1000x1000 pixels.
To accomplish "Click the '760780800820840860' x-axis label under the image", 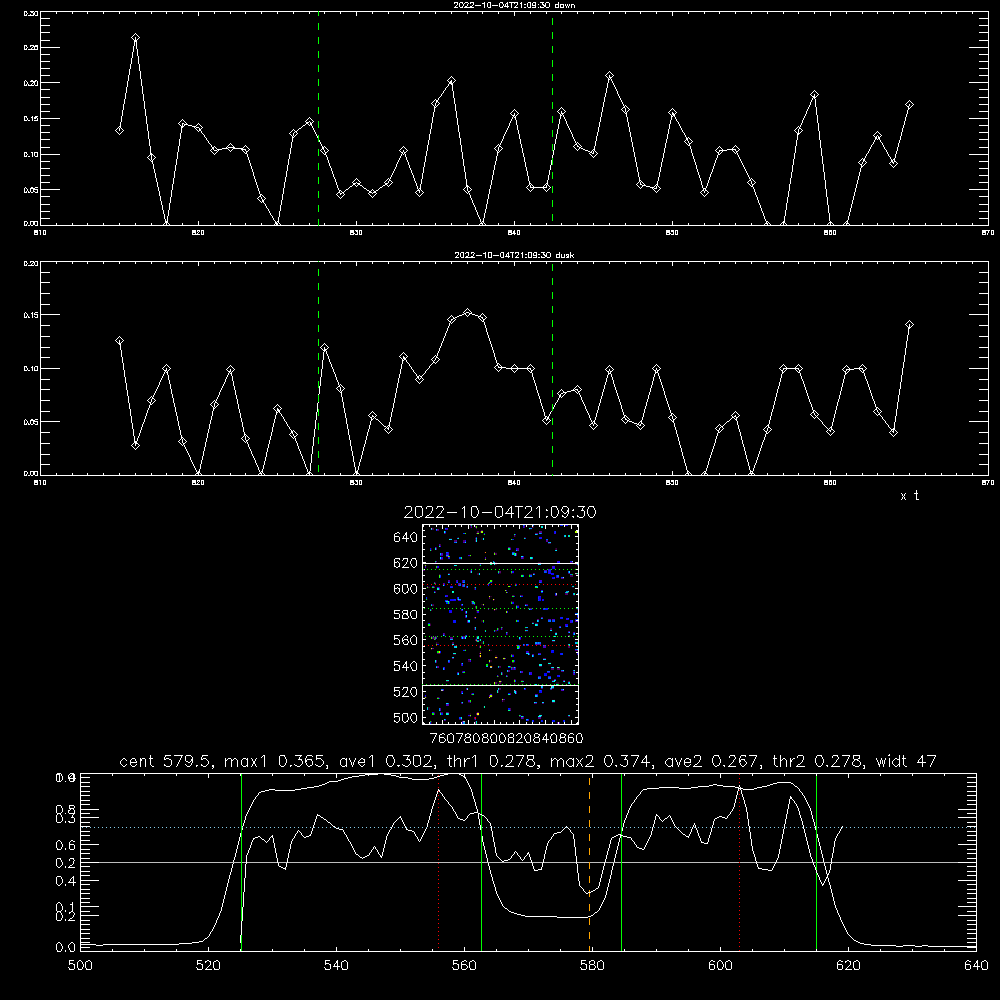I will click(x=507, y=738).
